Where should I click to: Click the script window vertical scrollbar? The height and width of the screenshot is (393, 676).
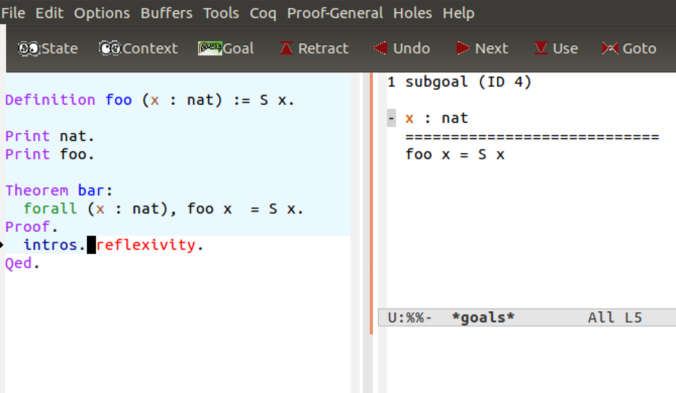pos(368,233)
